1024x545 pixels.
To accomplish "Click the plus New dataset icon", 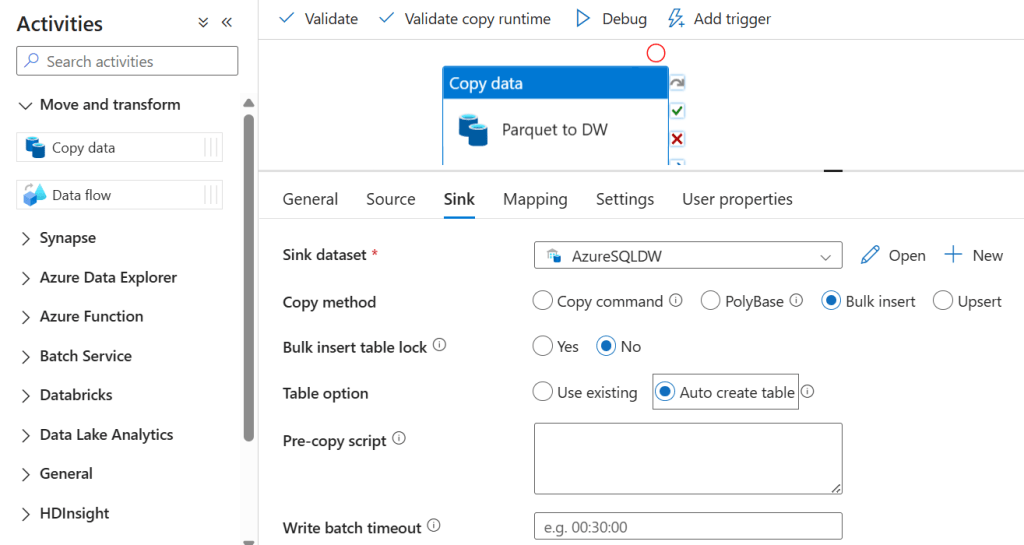I will click(953, 255).
